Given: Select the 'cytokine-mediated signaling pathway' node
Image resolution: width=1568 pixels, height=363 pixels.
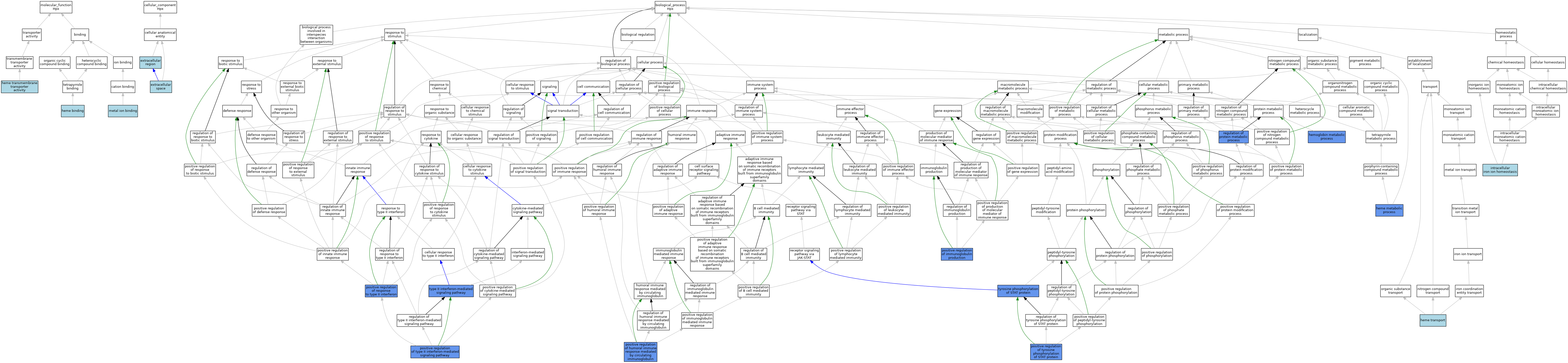Looking at the screenshot, I should point(528,210).
